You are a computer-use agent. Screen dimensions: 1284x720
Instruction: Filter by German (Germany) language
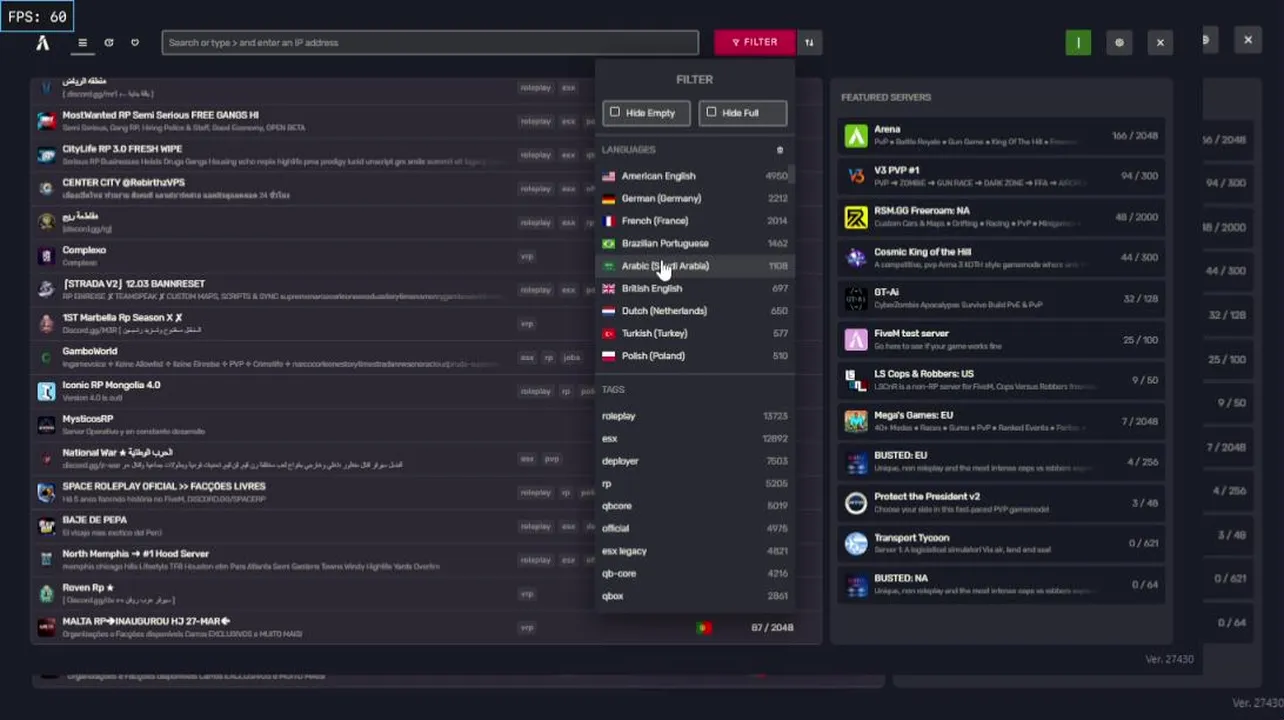coord(695,198)
